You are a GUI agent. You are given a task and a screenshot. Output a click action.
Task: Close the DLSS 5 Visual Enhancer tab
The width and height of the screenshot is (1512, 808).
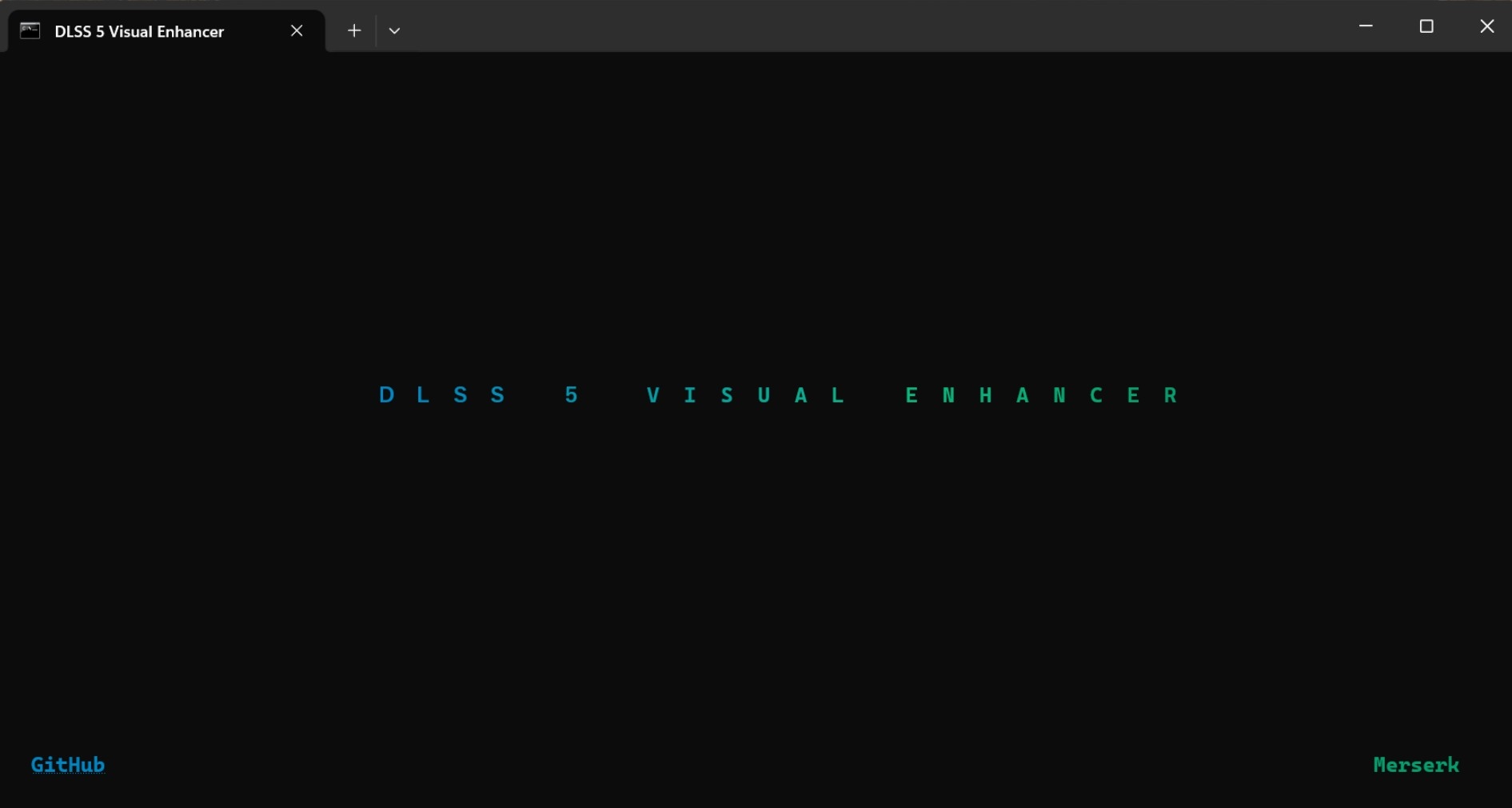coord(297,30)
